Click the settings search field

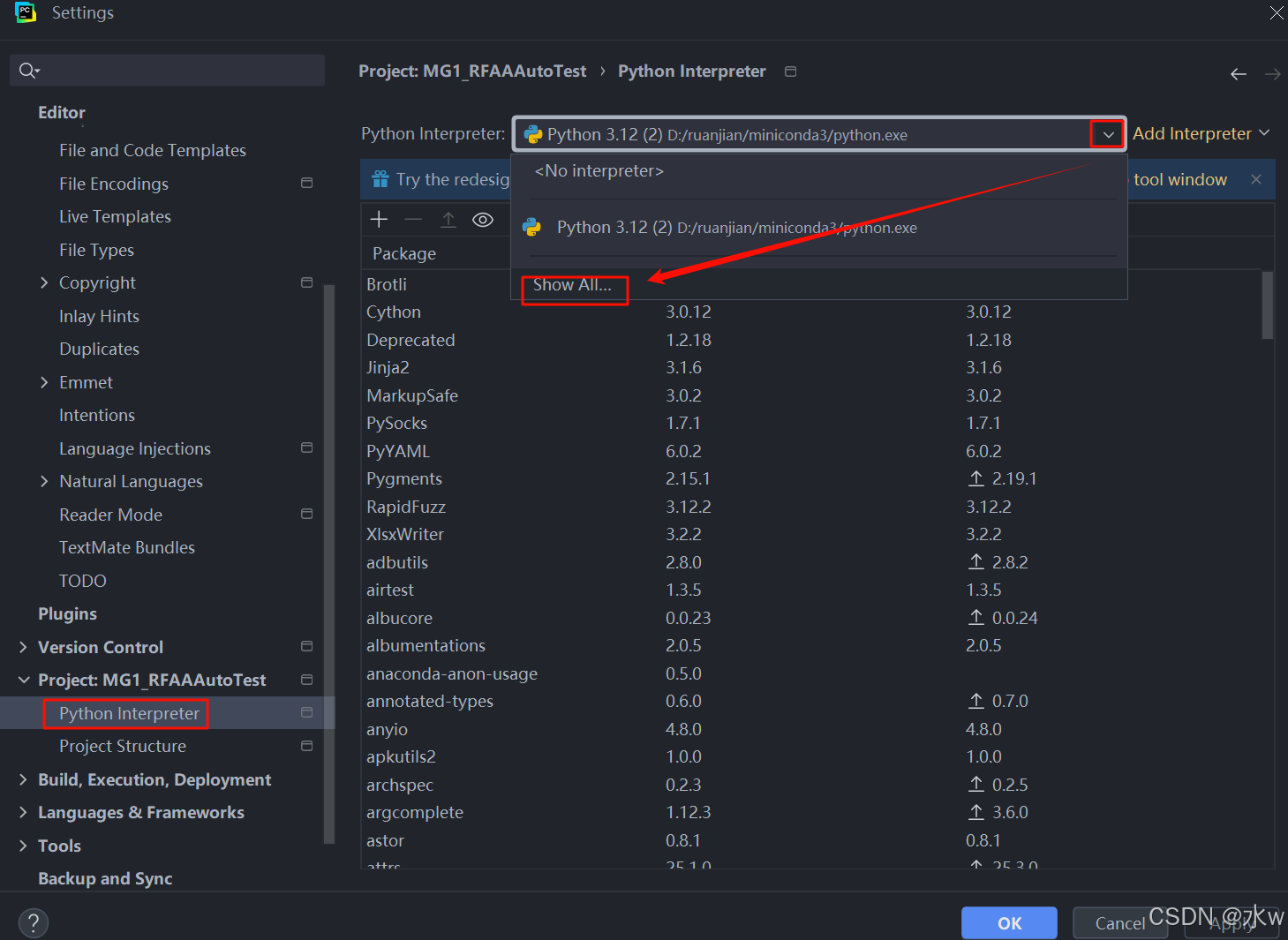pos(168,71)
